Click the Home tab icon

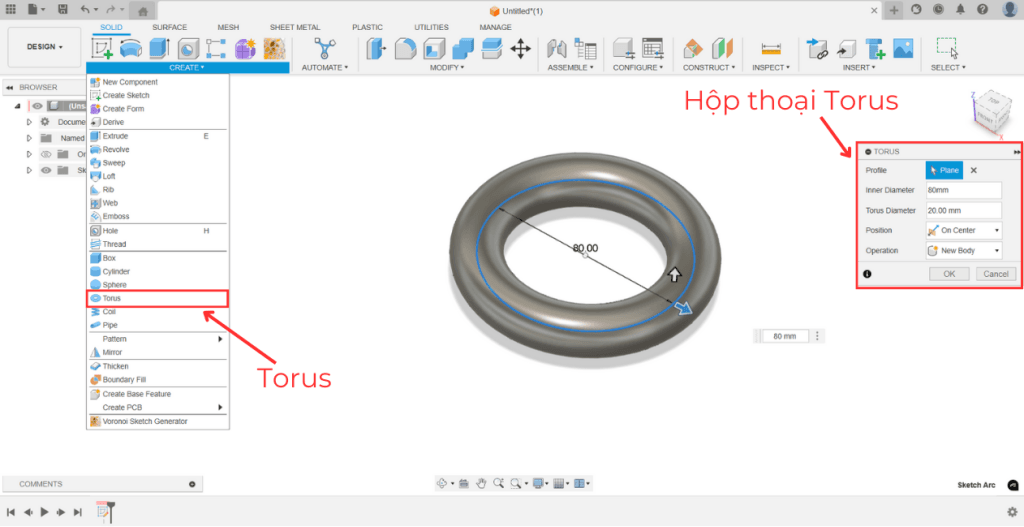click(142, 10)
